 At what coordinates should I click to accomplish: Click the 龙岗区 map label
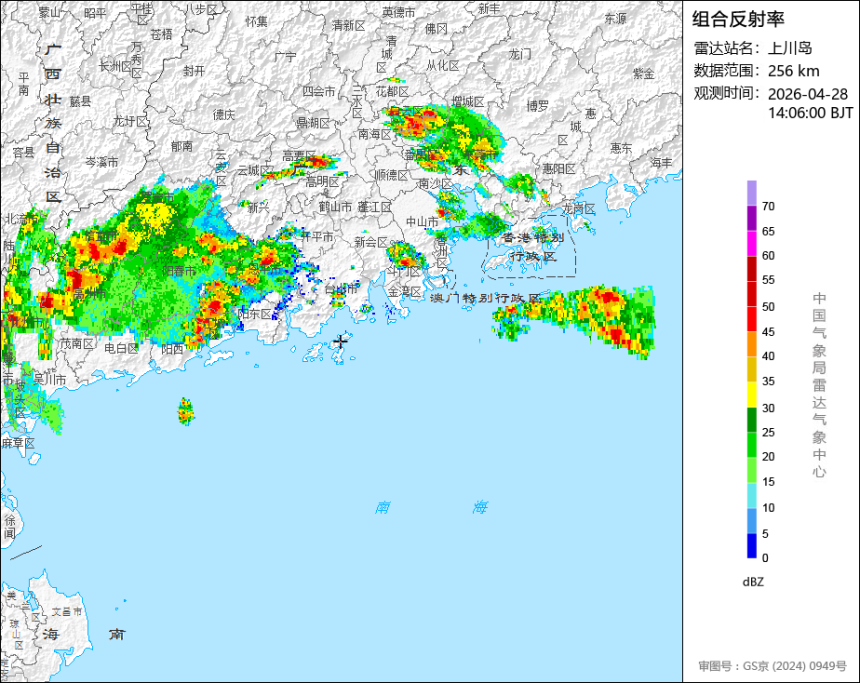(x=579, y=209)
